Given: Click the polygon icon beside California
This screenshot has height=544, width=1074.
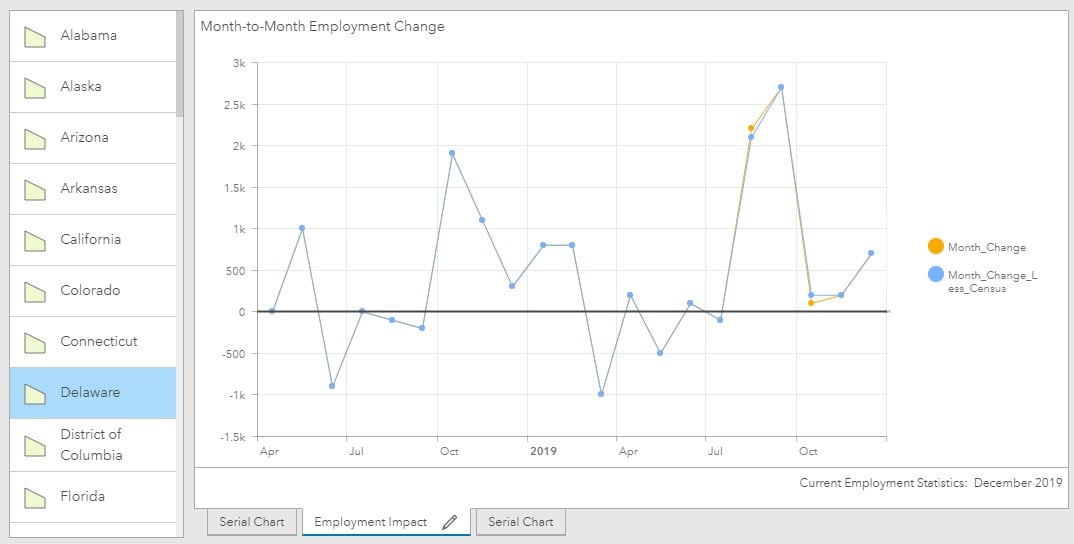Looking at the screenshot, I should click(35, 240).
